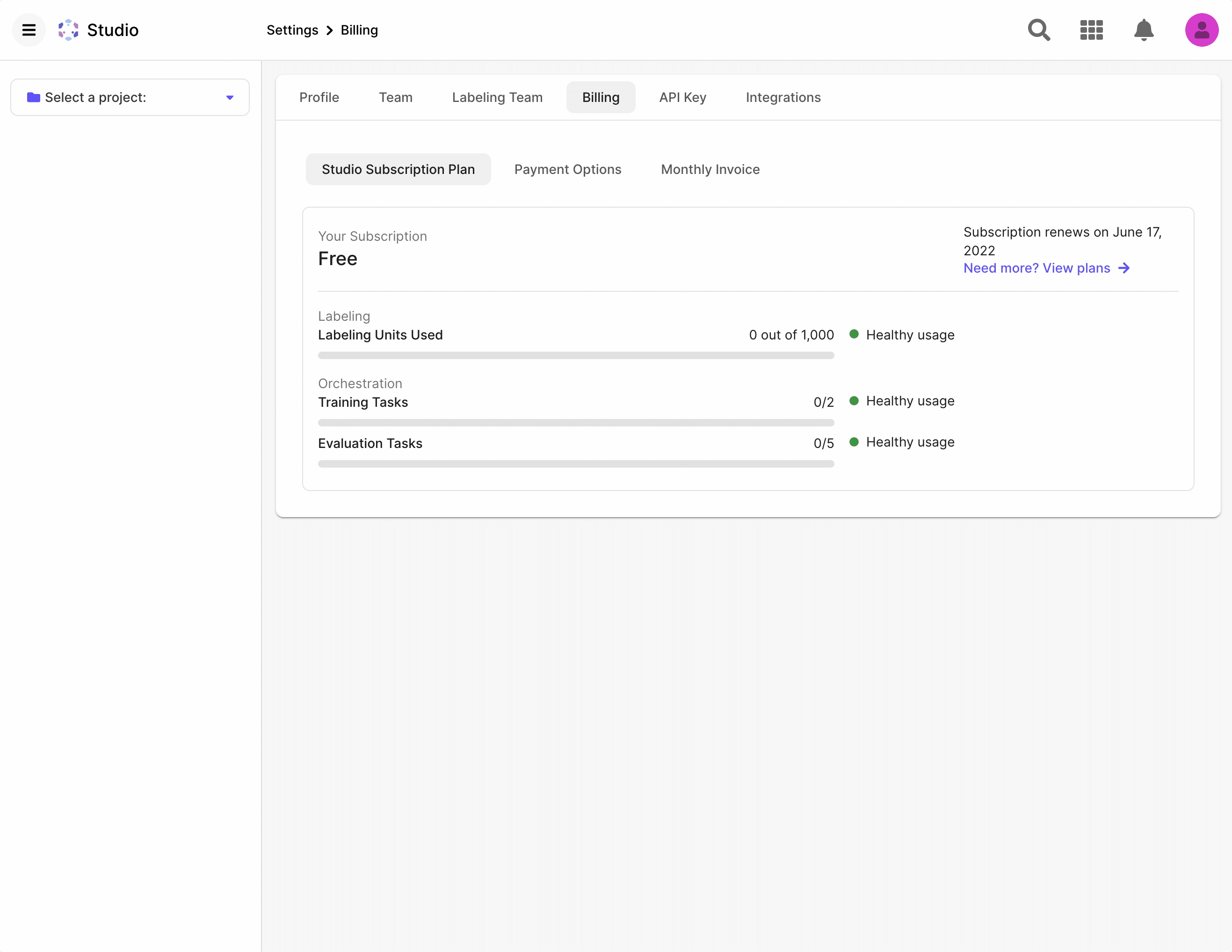Open the Integrations tab
This screenshot has width=1232, height=952.
click(x=783, y=98)
